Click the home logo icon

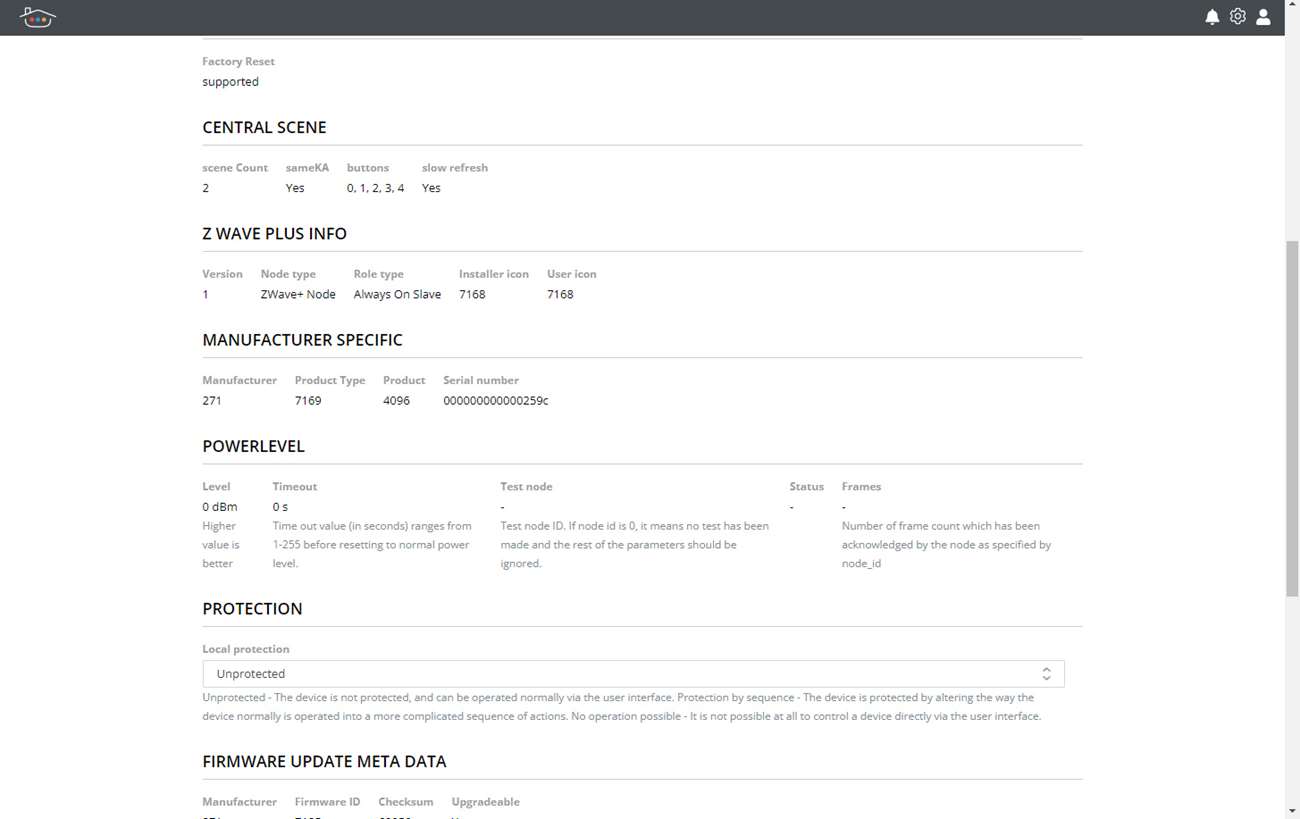tap(37, 17)
